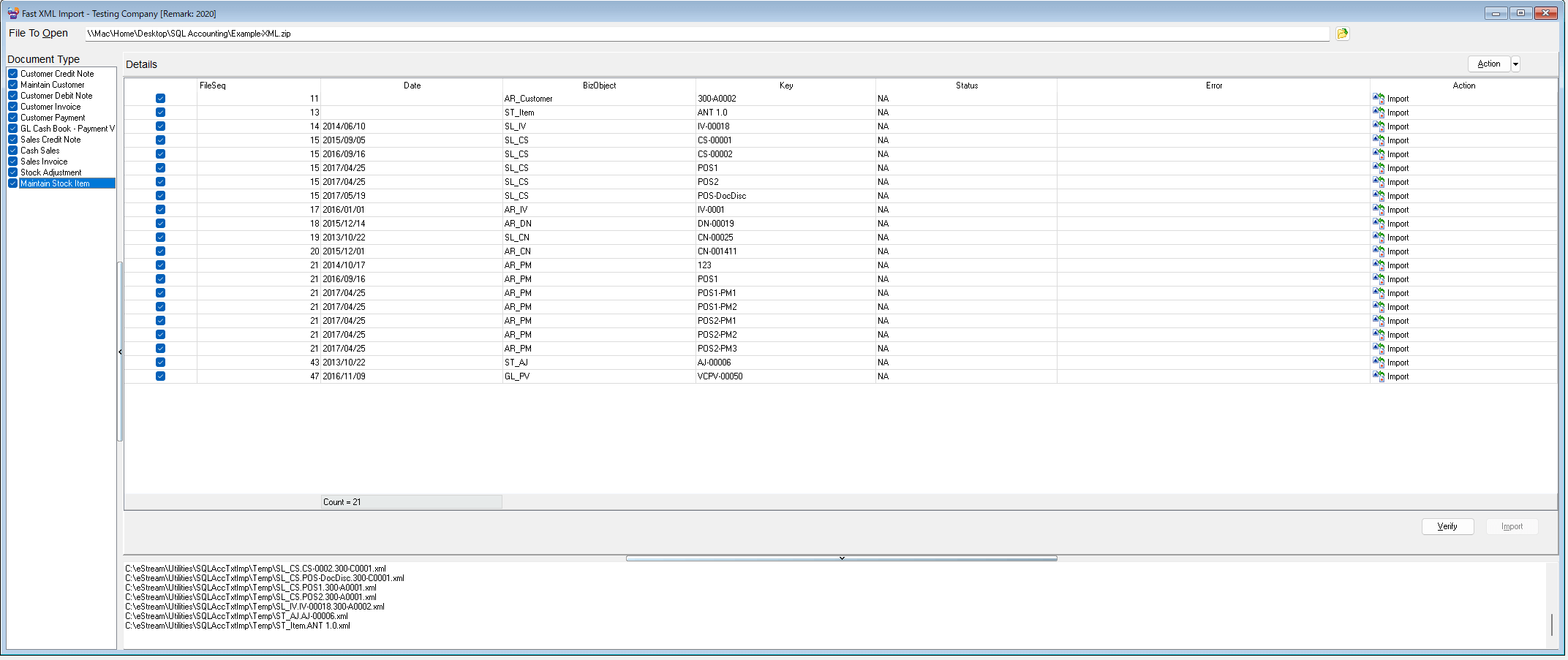The image size is (1568, 660).
Task: Click Import icon for IV-00018 row
Action: pyautogui.click(x=1379, y=126)
